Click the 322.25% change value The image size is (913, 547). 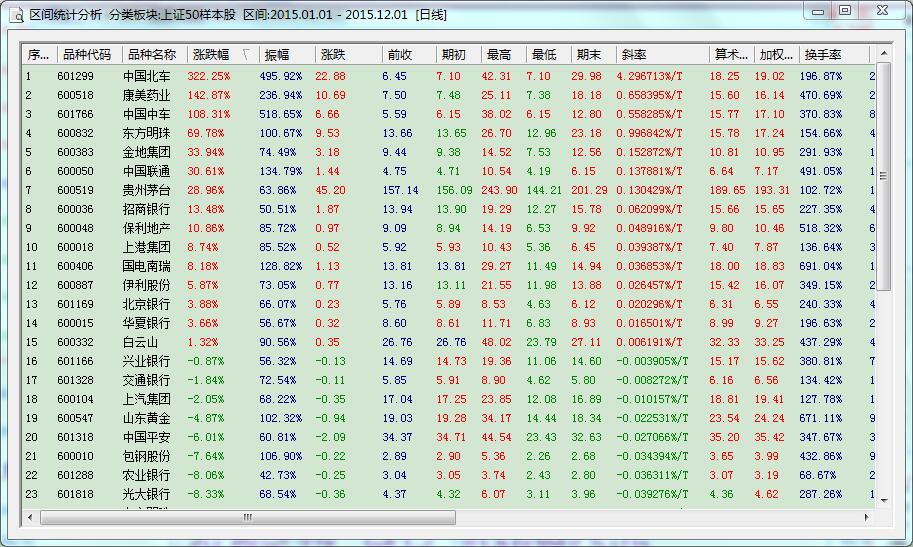tap(208, 76)
